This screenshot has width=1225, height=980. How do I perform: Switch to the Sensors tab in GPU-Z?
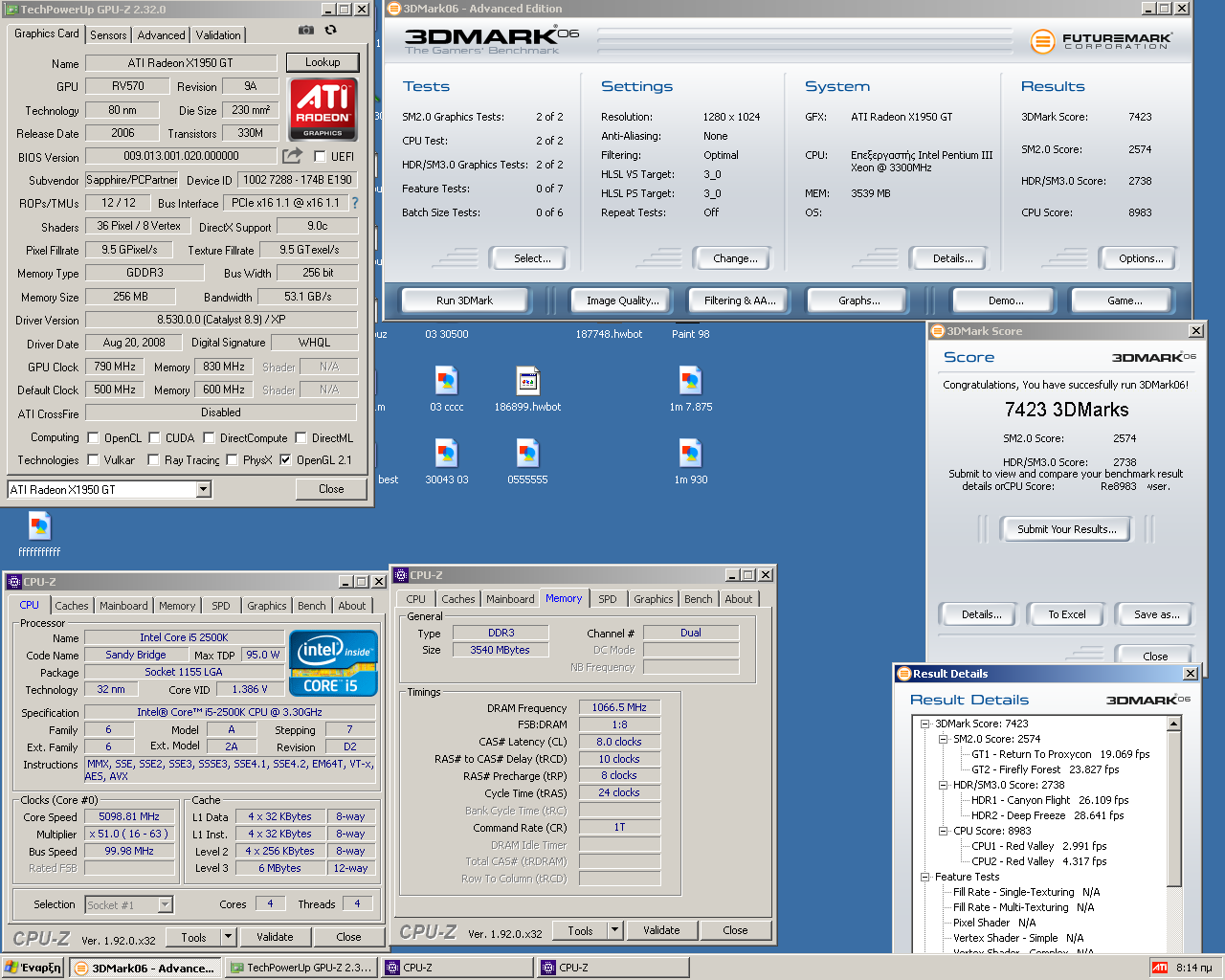click(108, 35)
